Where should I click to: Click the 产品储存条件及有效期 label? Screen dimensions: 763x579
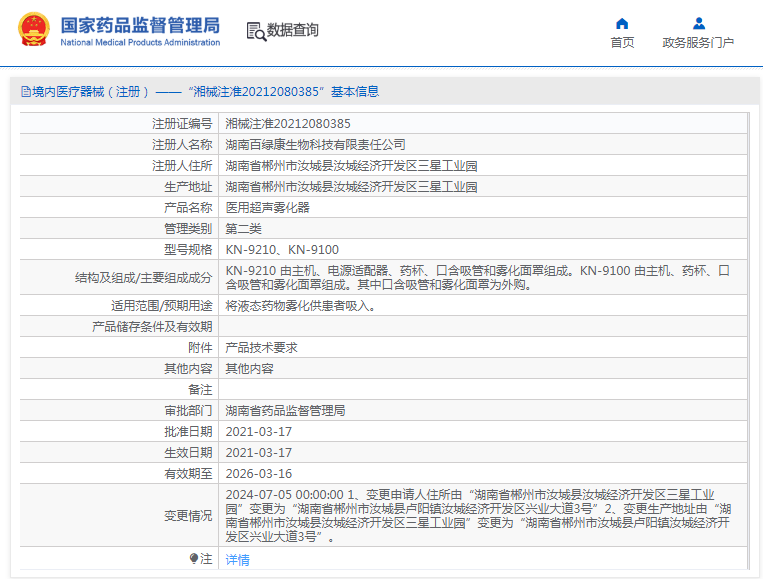pyautogui.click(x=152, y=326)
